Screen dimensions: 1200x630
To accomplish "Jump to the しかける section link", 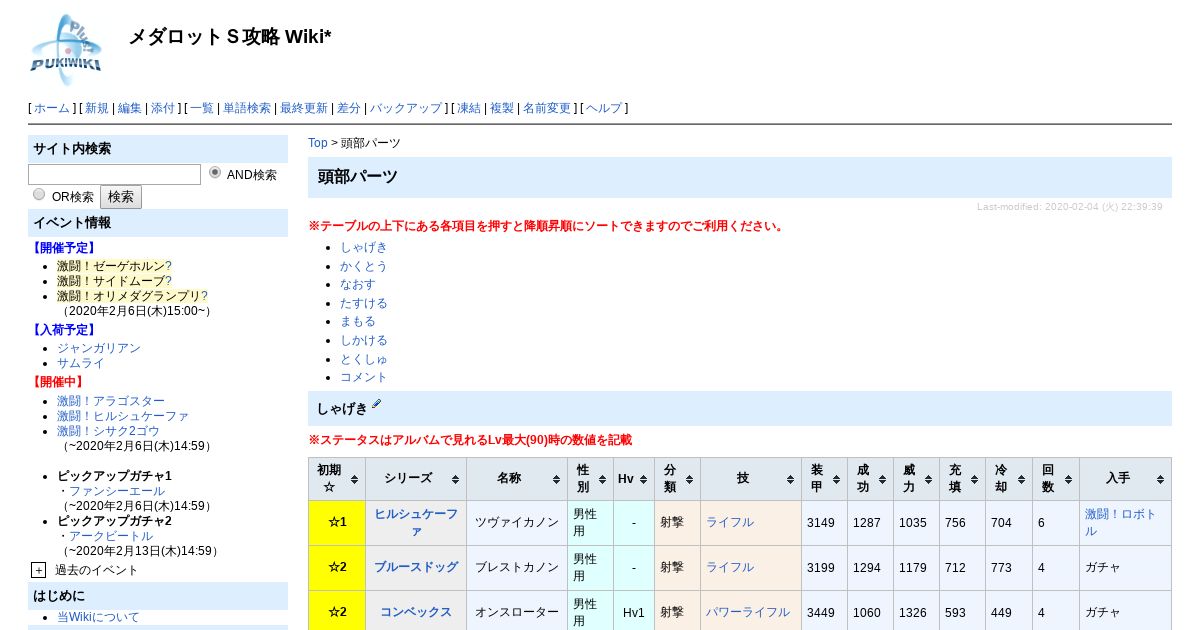I will tap(364, 340).
